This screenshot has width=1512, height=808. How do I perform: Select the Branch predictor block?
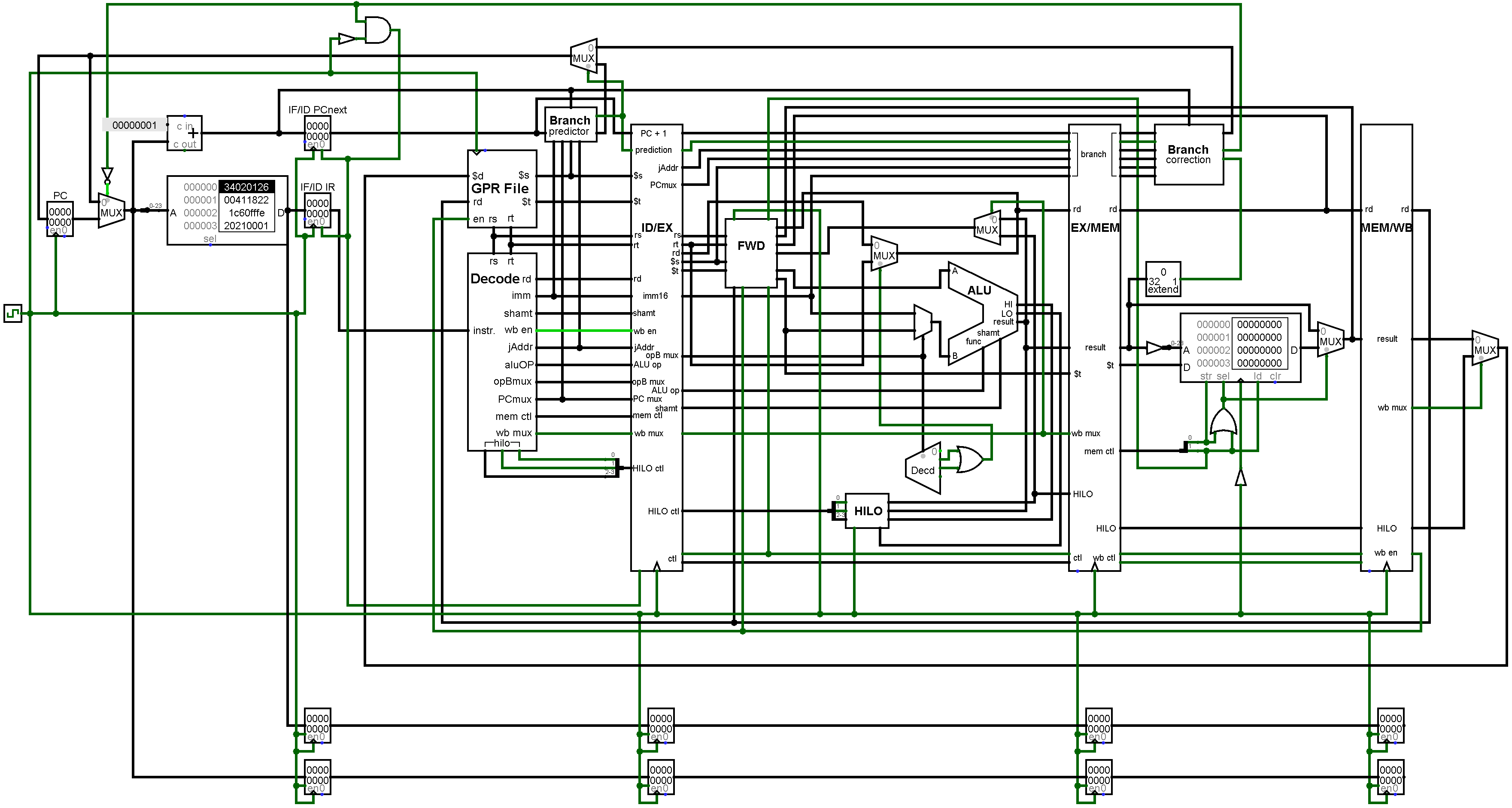pos(570,125)
